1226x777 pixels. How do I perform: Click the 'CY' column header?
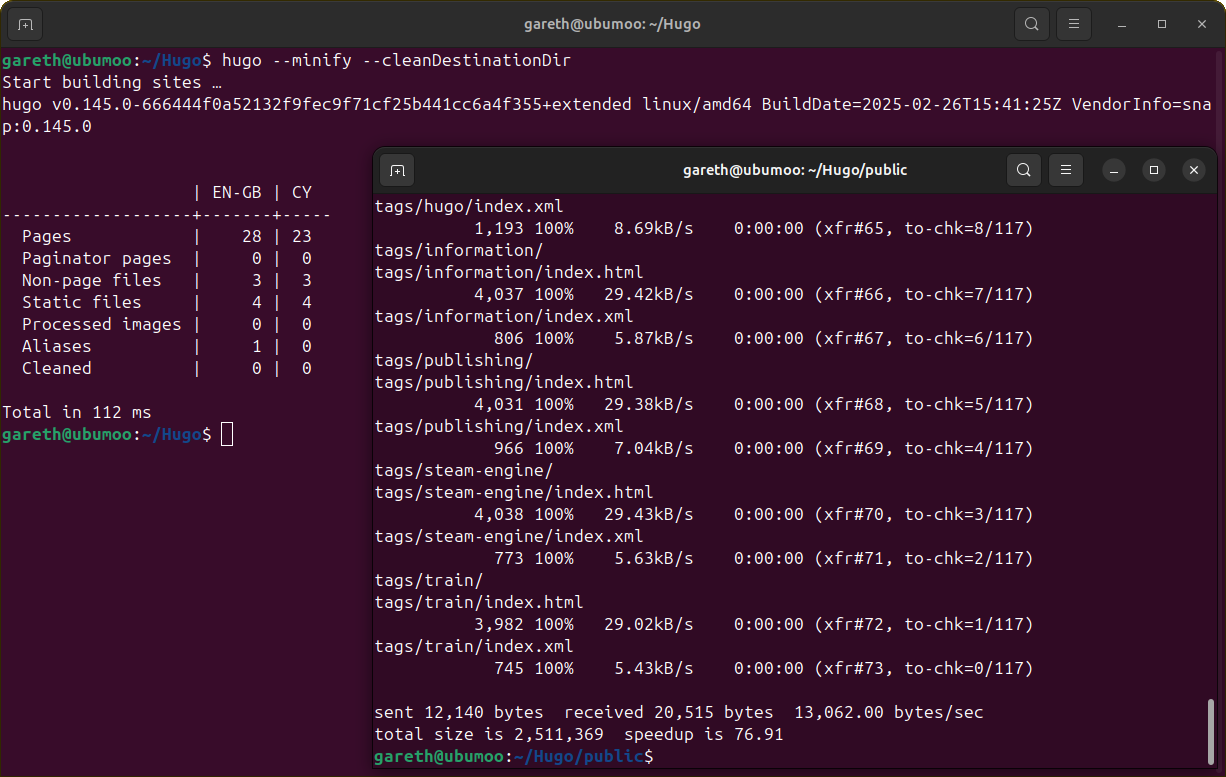coord(302,192)
